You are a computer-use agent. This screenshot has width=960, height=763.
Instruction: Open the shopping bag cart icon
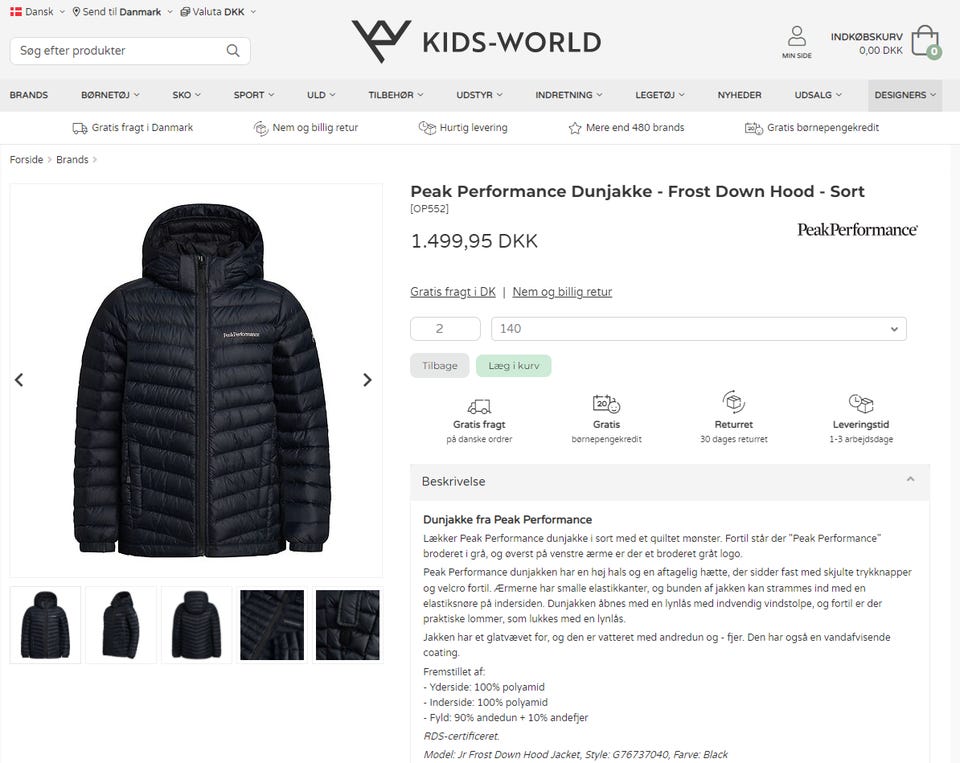[924, 42]
